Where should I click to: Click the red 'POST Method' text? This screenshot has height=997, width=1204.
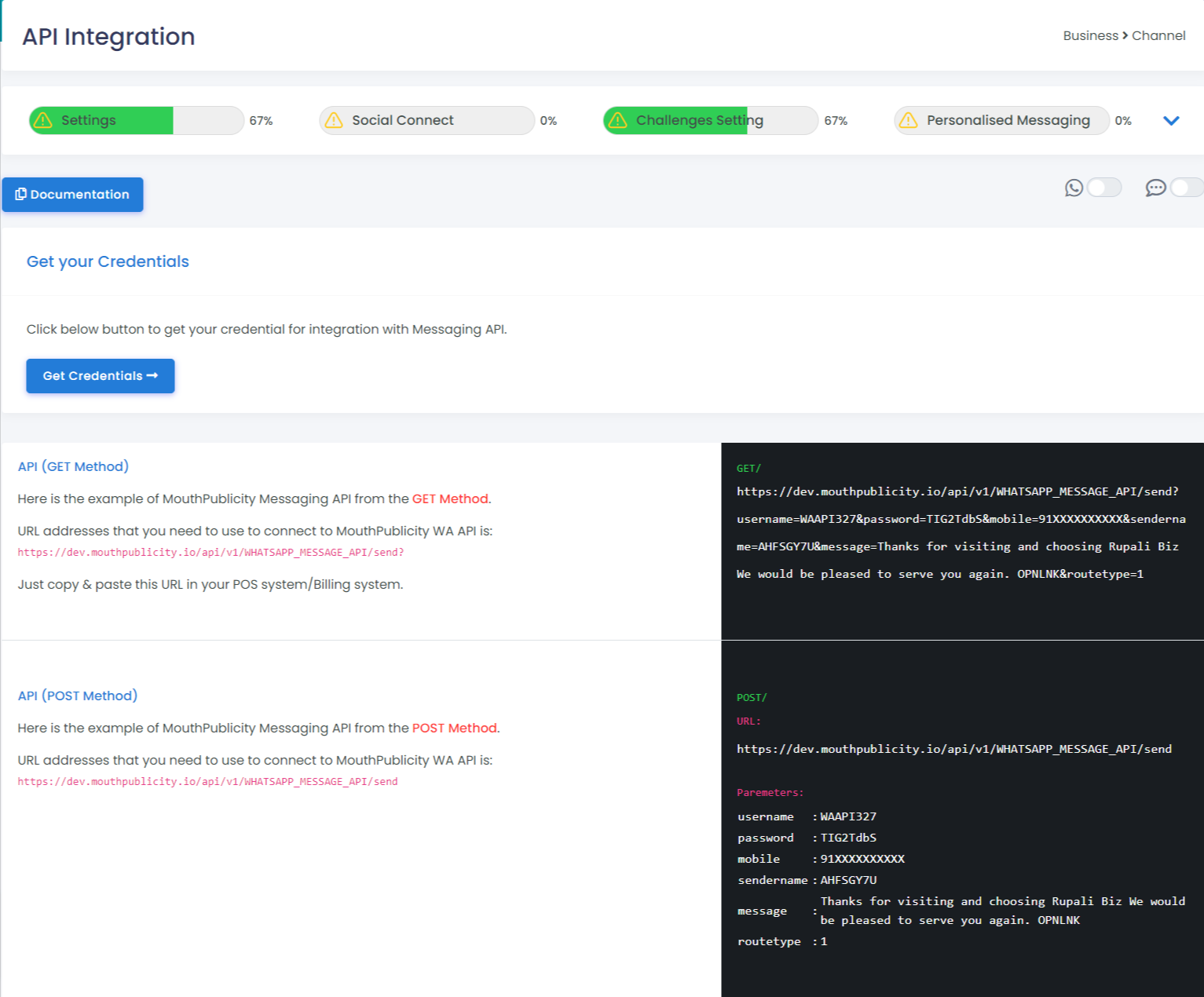tap(455, 728)
